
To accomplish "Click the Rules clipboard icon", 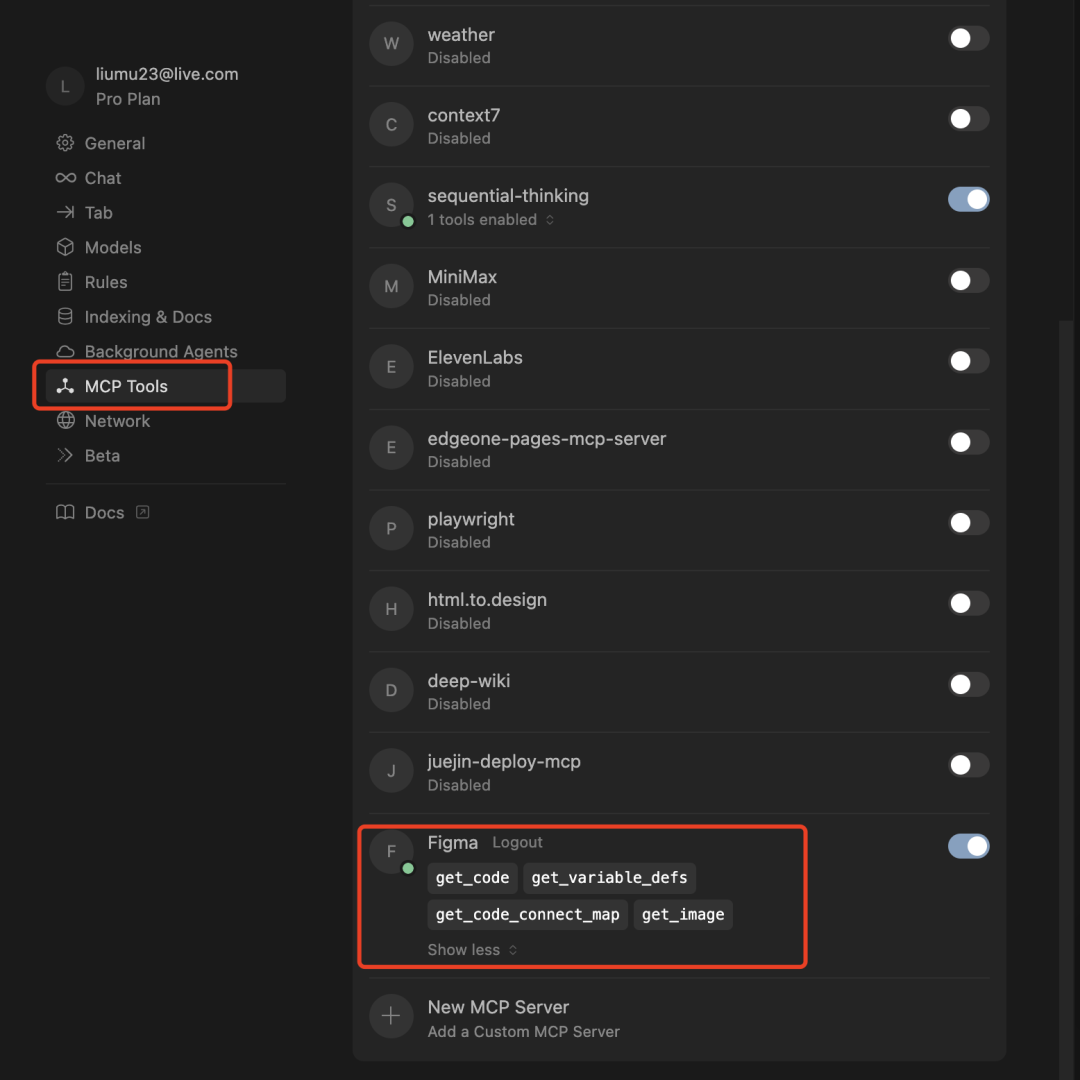I will click(x=65, y=282).
